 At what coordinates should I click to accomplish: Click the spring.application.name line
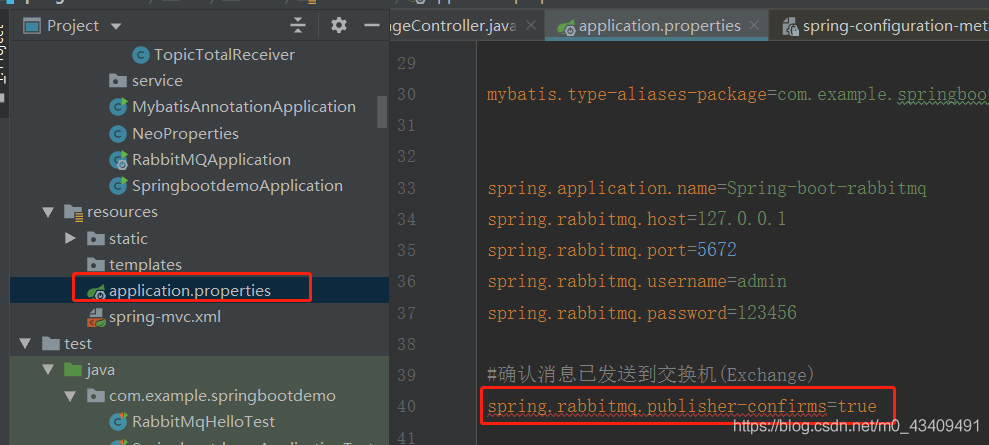tap(707, 188)
